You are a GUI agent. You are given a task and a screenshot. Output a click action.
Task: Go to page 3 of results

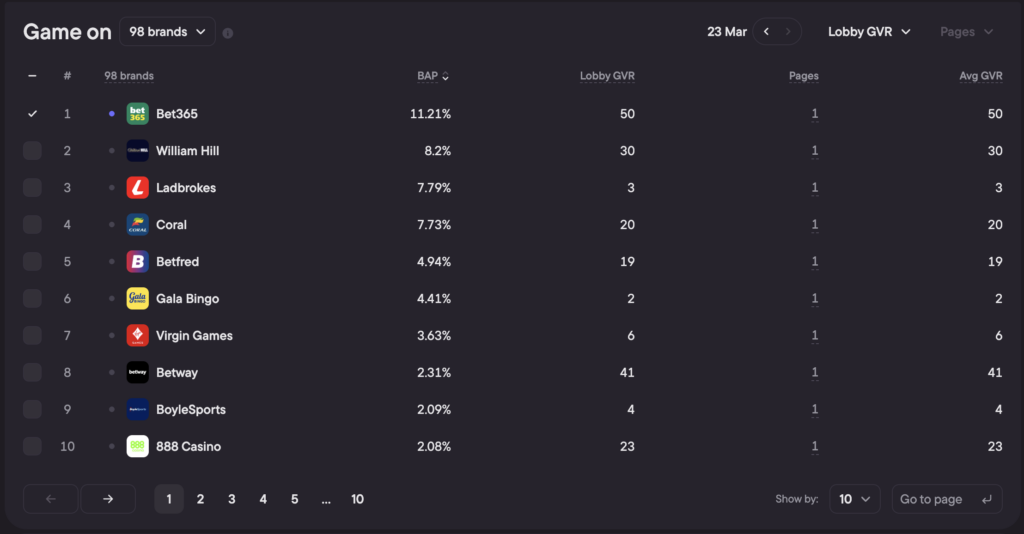click(232, 499)
